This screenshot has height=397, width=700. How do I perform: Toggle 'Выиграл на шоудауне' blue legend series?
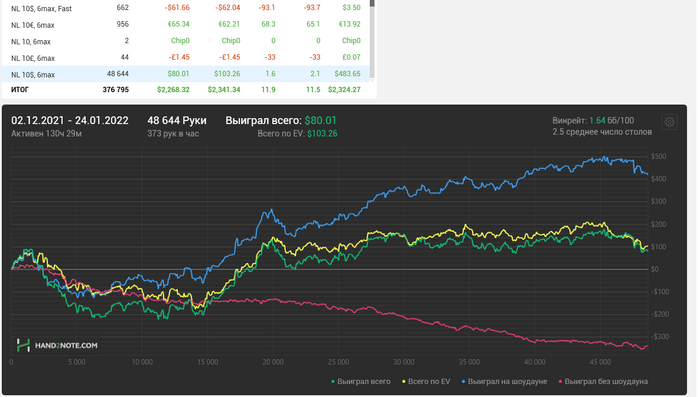coord(504,381)
